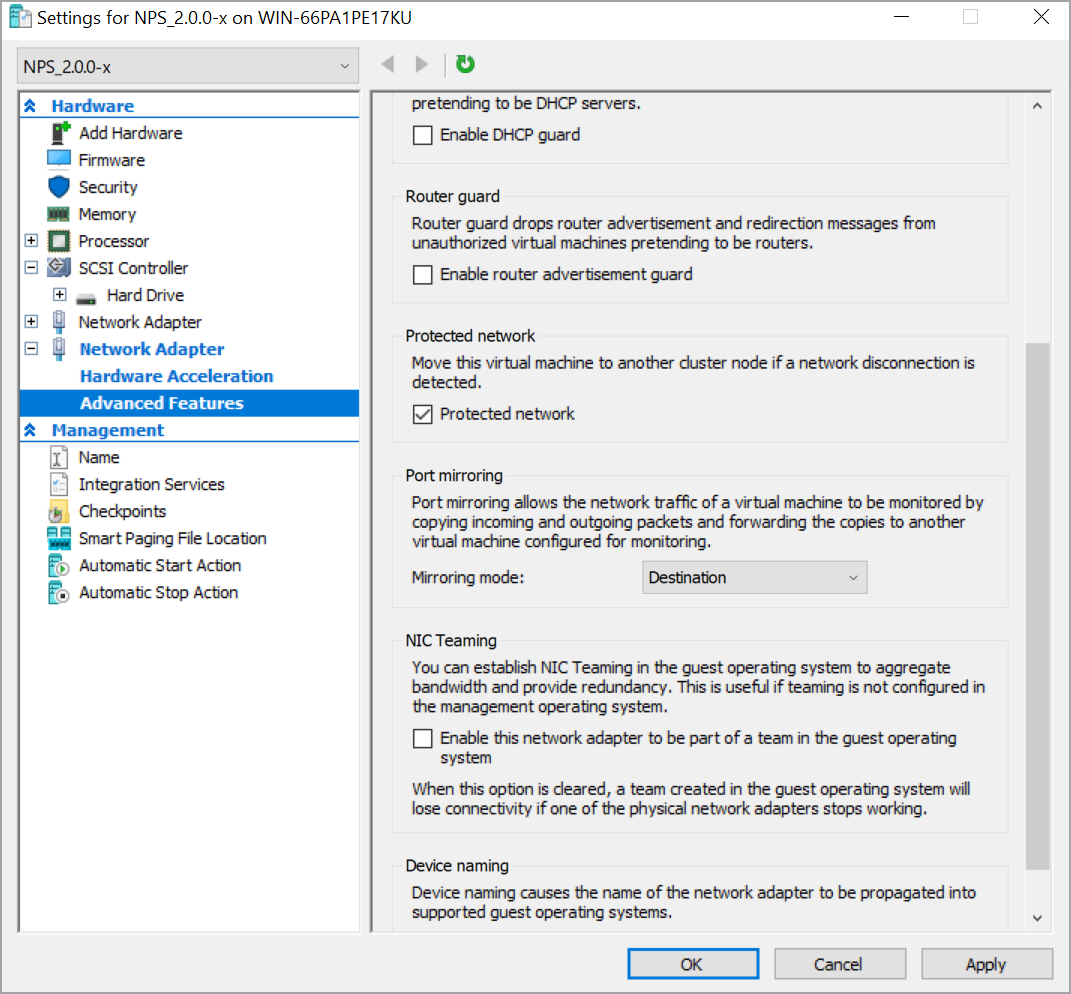Apply the current settings
The image size is (1071, 994).
click(986, 963)
